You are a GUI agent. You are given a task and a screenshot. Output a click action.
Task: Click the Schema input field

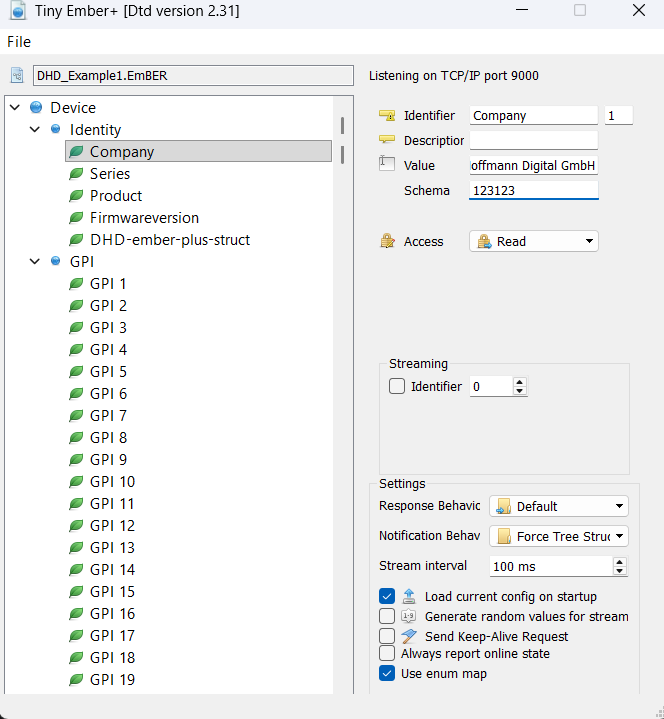[533, 190]
